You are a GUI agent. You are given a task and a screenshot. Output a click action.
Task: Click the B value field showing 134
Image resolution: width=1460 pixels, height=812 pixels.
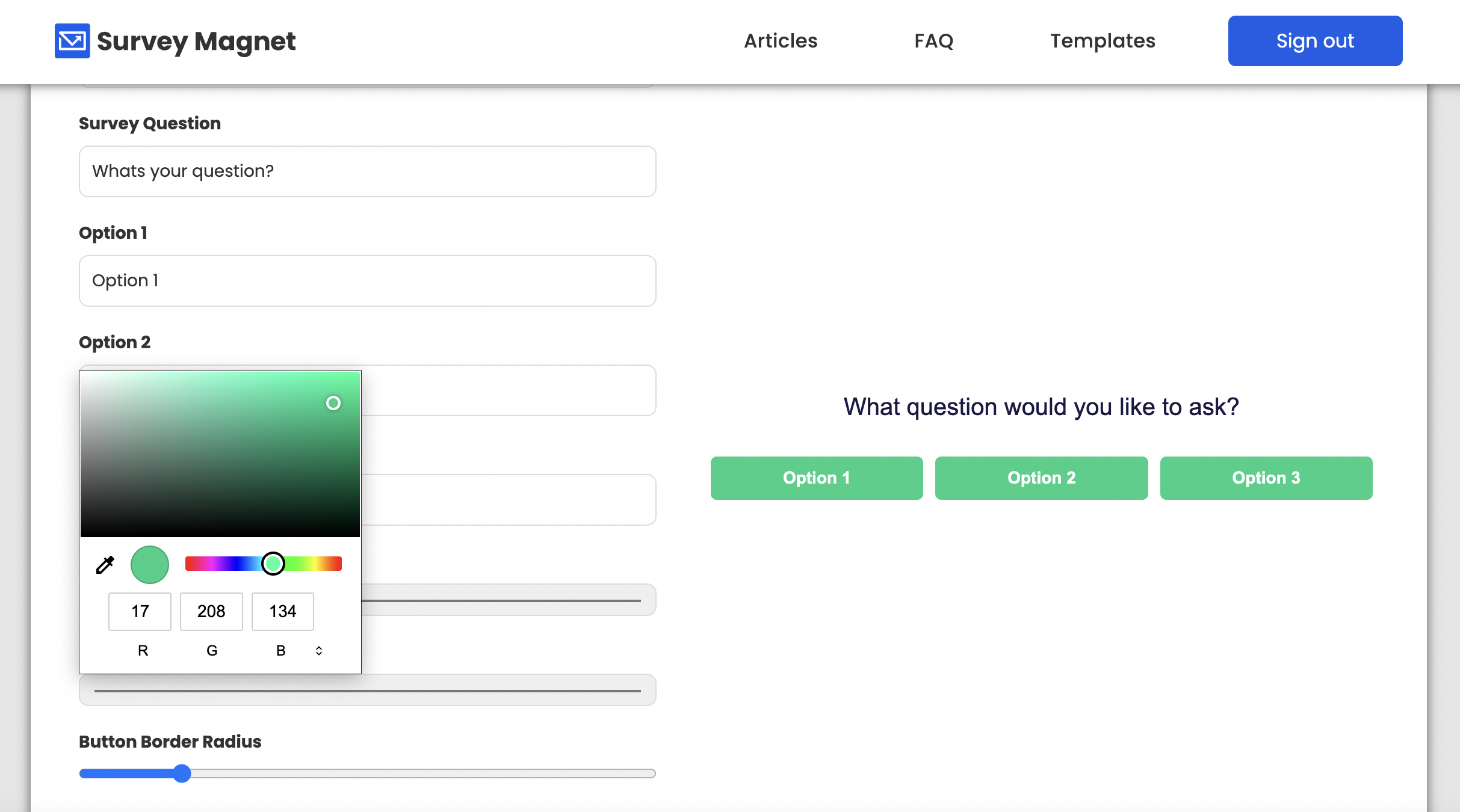tap(283, 612)
